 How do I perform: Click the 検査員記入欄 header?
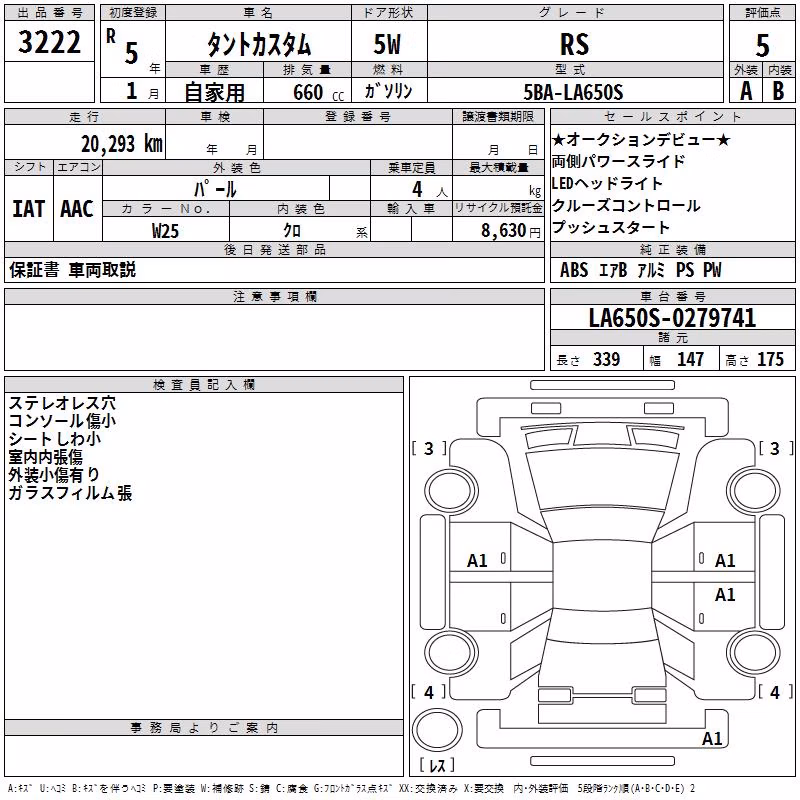[204, 385]
